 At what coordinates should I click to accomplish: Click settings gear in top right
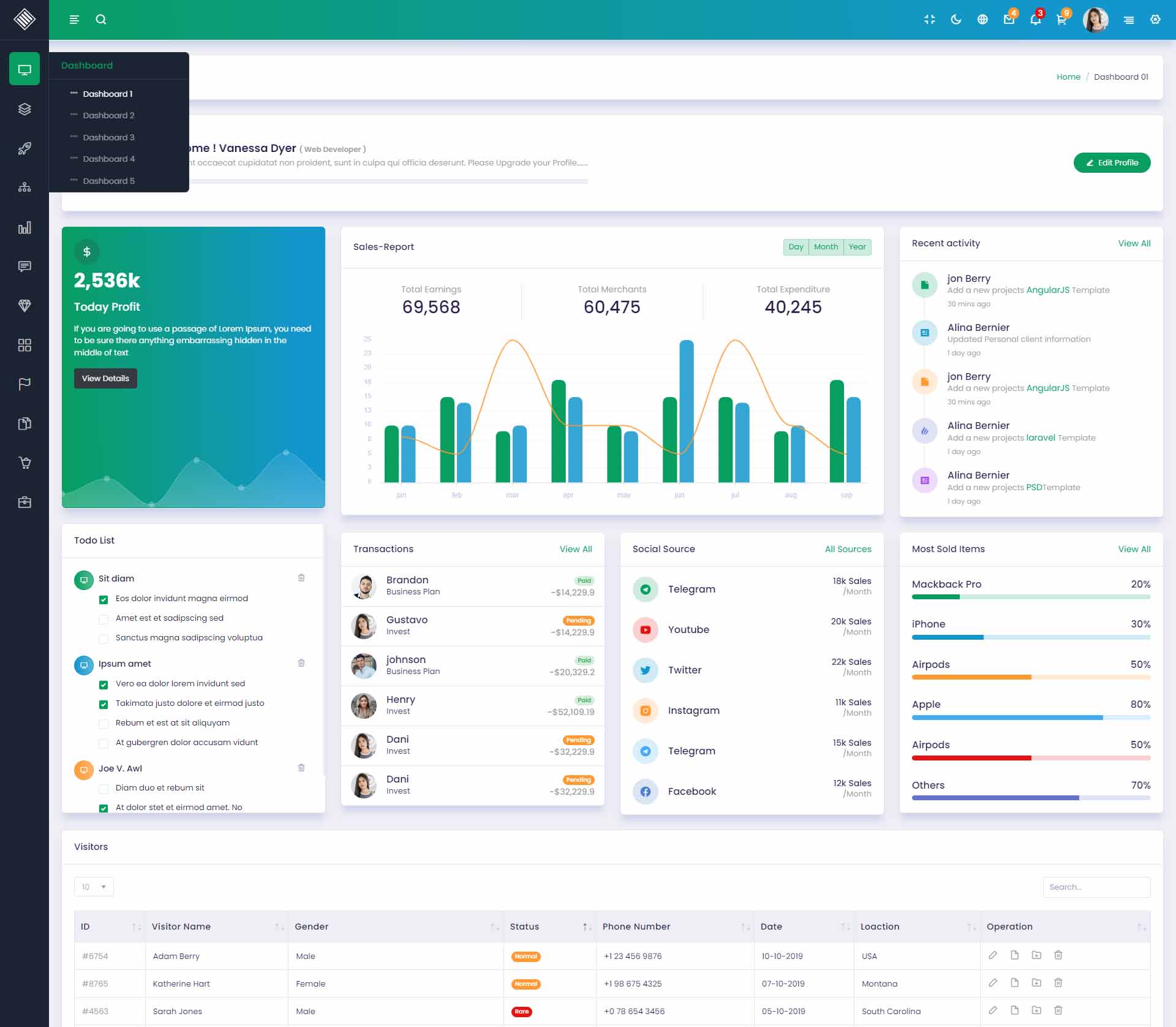tap(1155, 20)
